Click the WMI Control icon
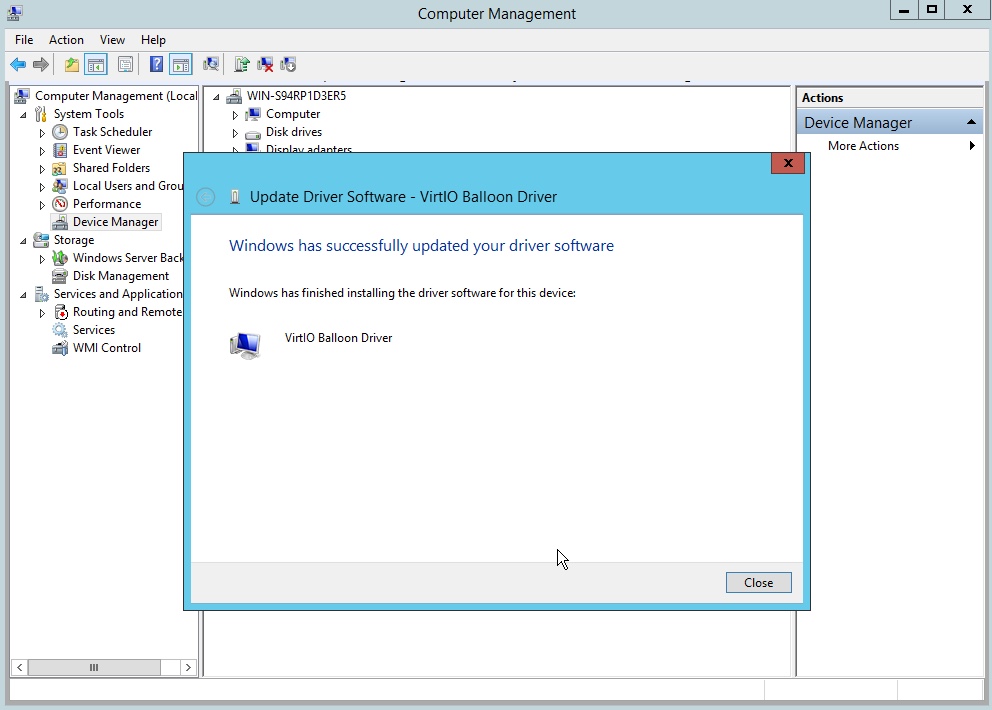 [x=59, y=348]
